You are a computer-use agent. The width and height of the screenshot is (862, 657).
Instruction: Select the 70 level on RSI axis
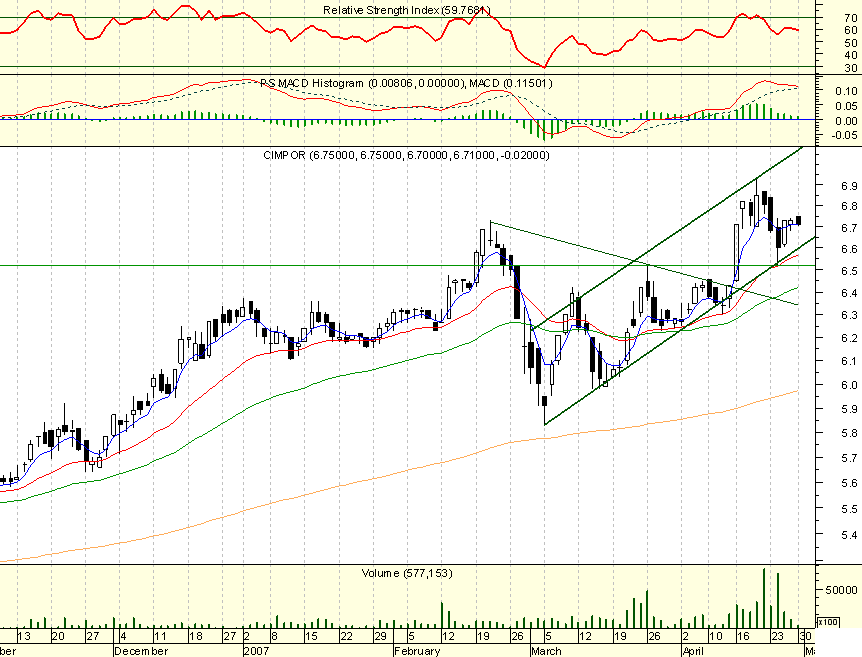[850, 18]
